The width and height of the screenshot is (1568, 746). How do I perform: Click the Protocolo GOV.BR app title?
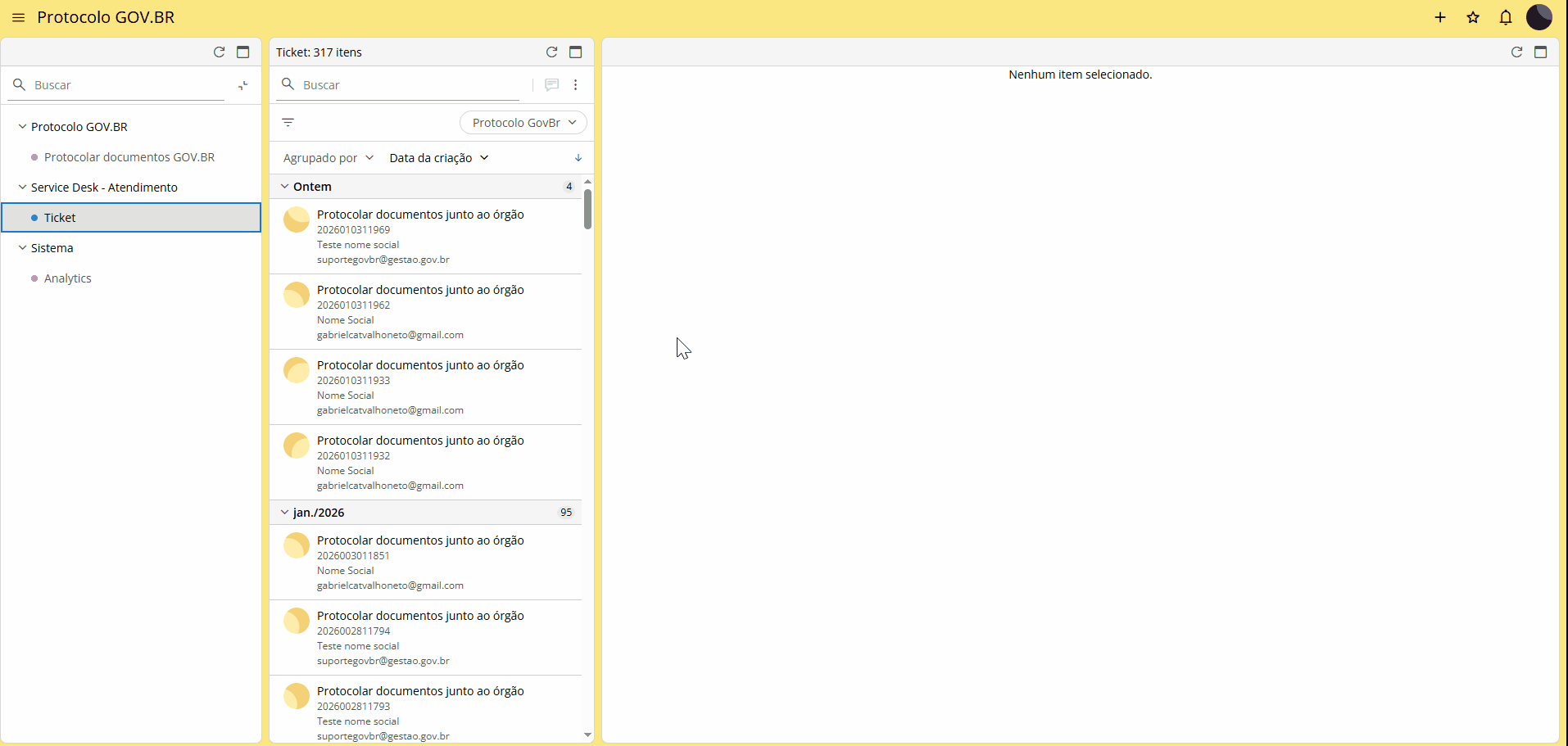pos(106,17)
